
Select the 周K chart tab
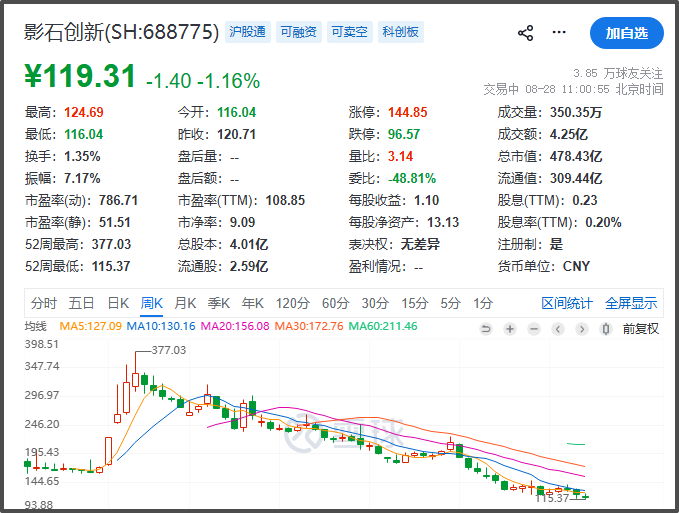pos(152,303)
